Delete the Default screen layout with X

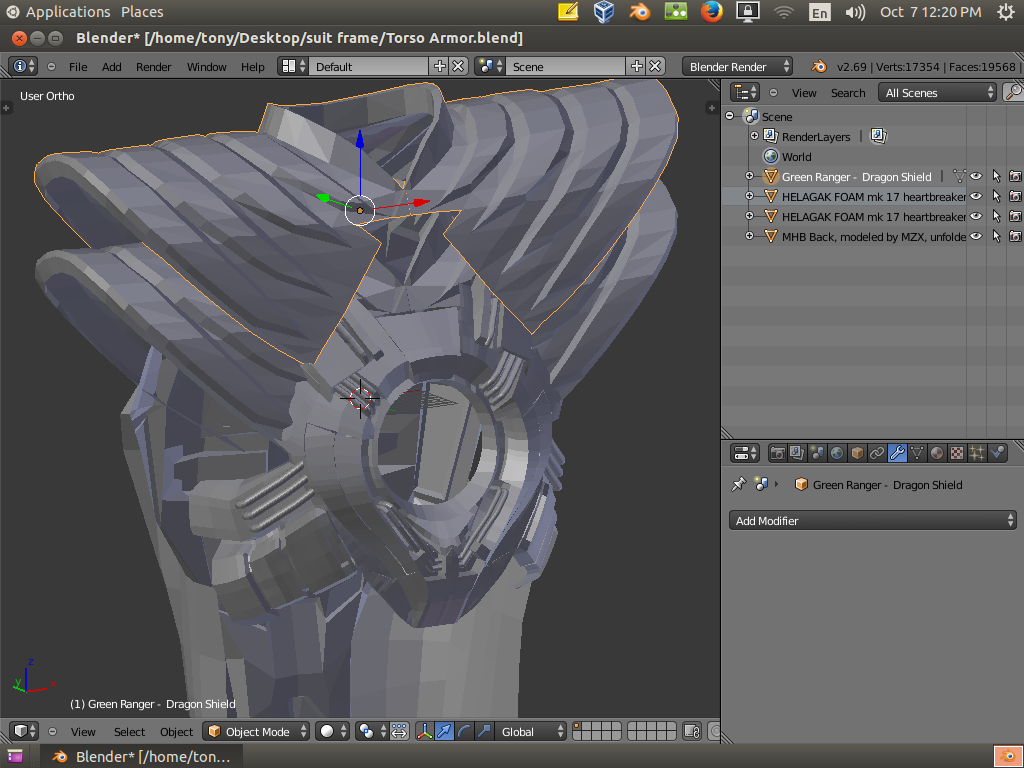pyautogui.click(x=458, y=66)
